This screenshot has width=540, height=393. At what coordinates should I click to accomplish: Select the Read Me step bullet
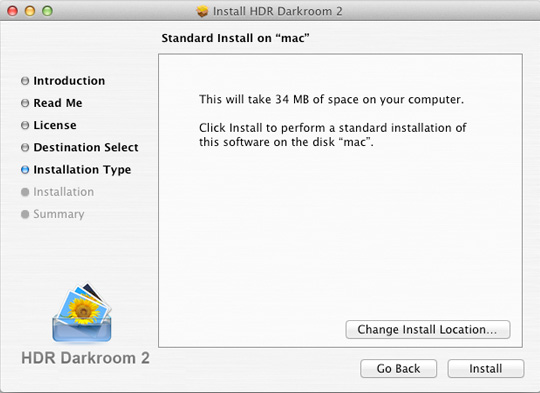(x=25, y=103)
